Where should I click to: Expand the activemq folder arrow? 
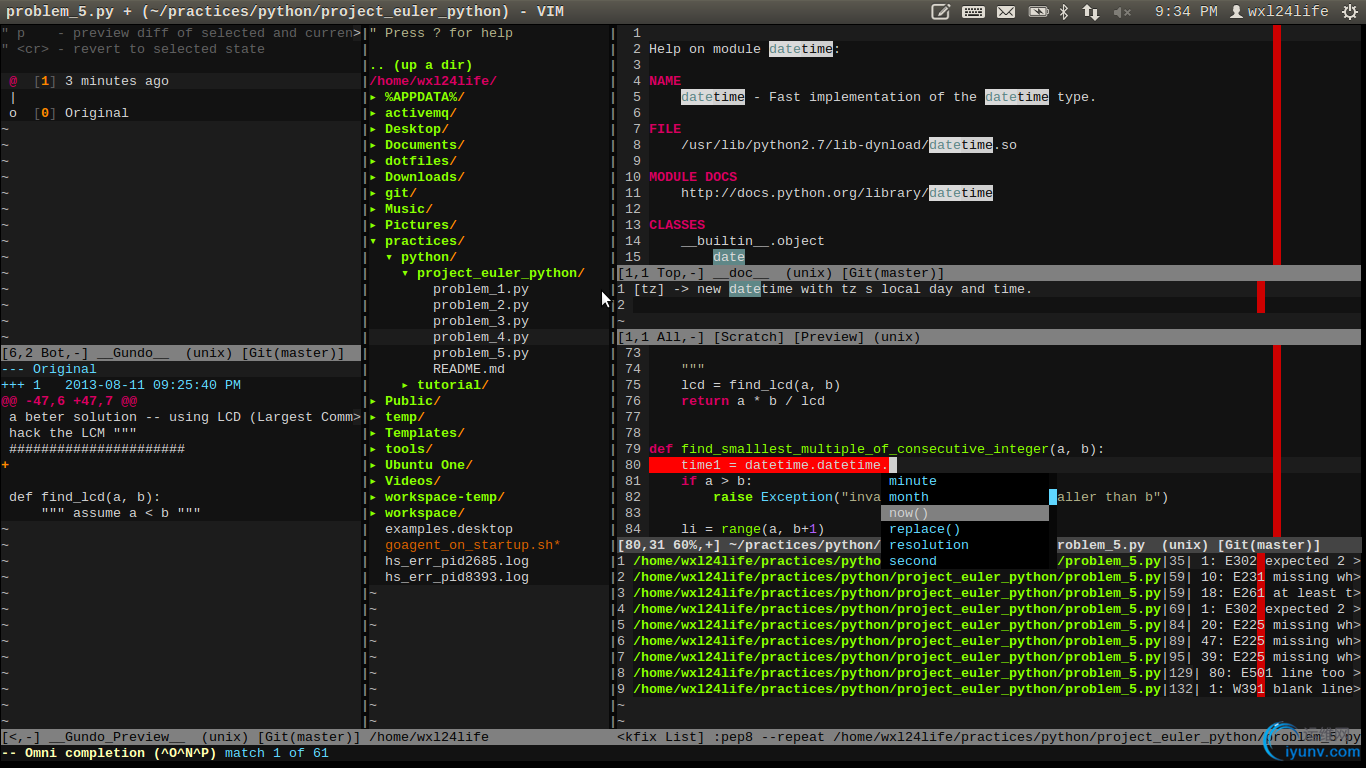click(373, 113)
